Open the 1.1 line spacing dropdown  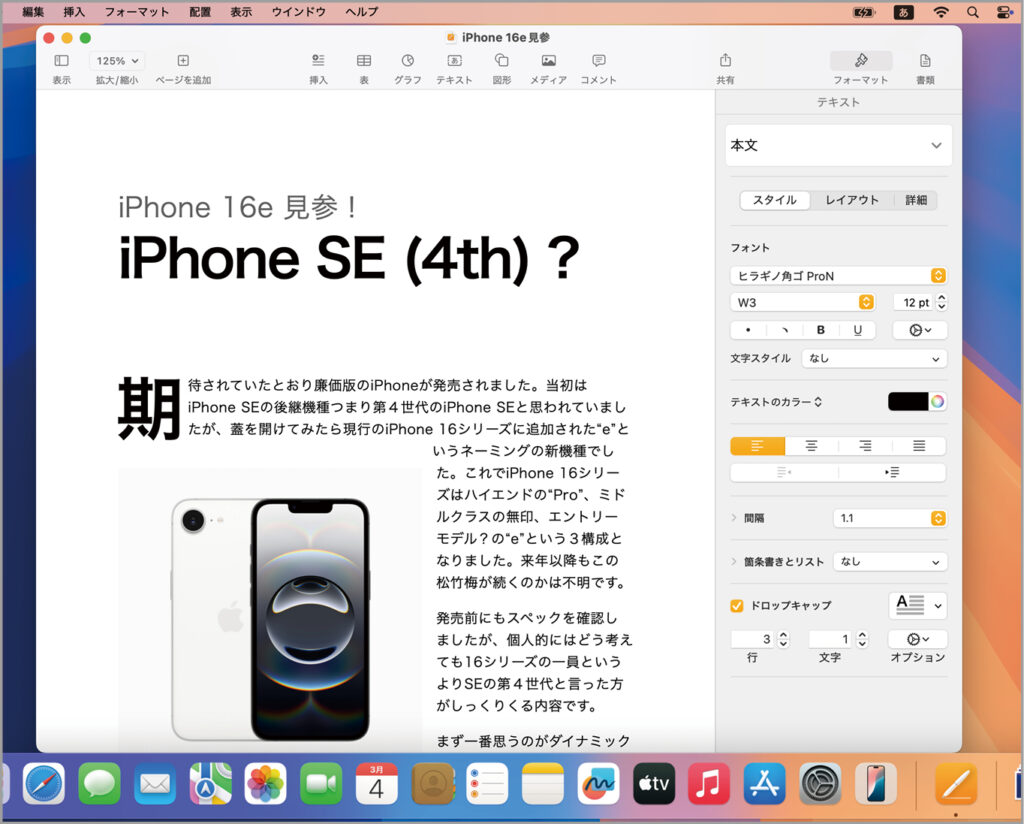click(890, 518)
